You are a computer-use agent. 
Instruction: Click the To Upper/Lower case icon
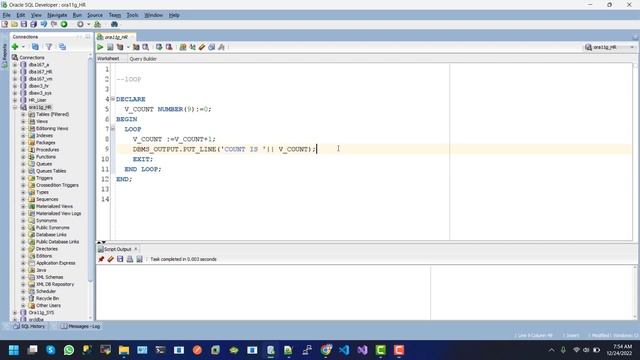coord(192,47)
